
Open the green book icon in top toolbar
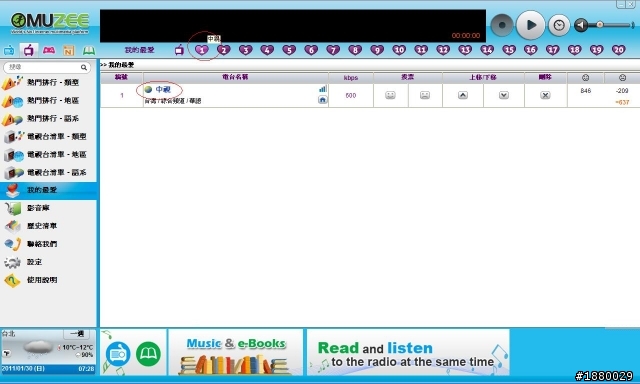89,51
